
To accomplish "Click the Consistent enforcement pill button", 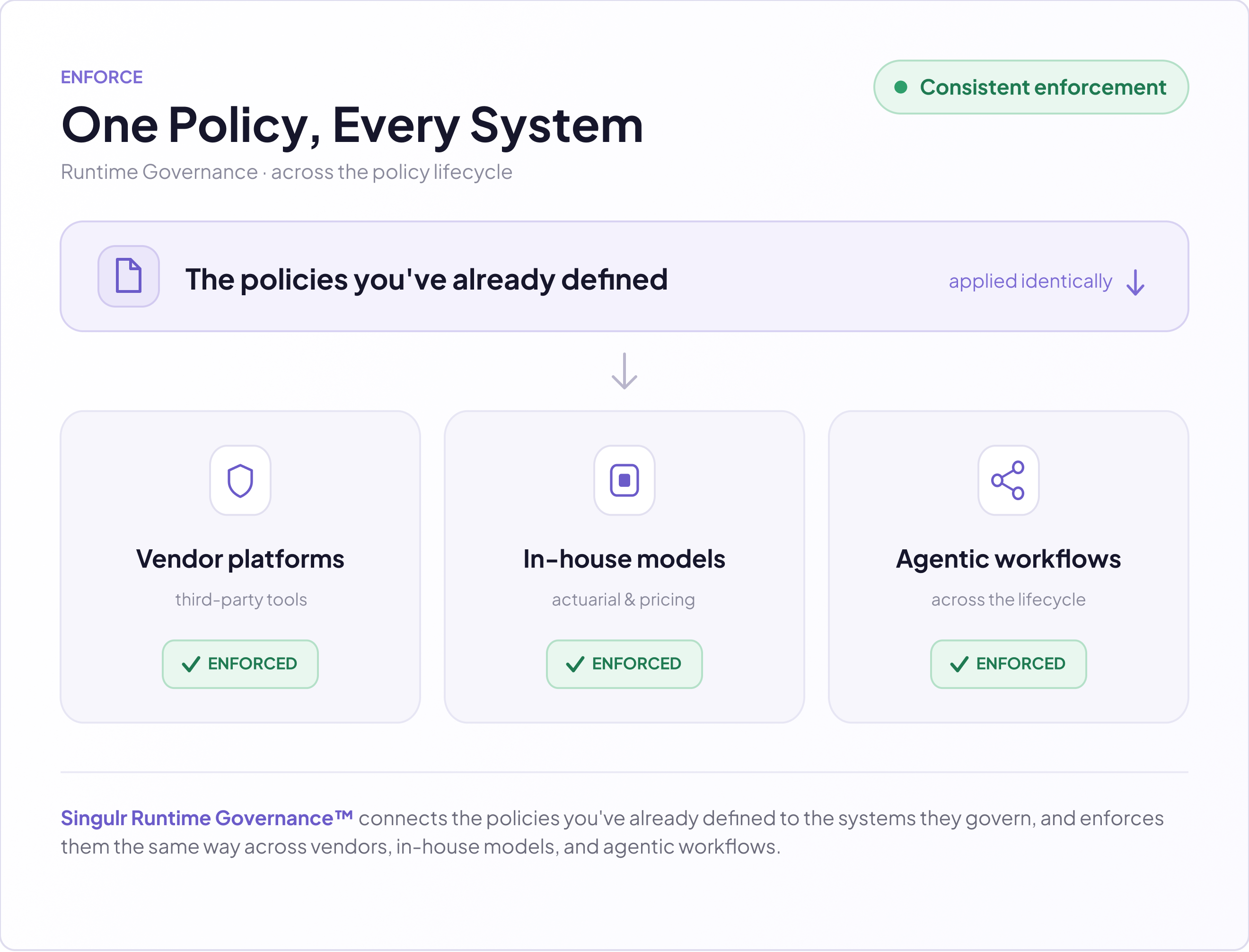I will [x=1031, y=87].
